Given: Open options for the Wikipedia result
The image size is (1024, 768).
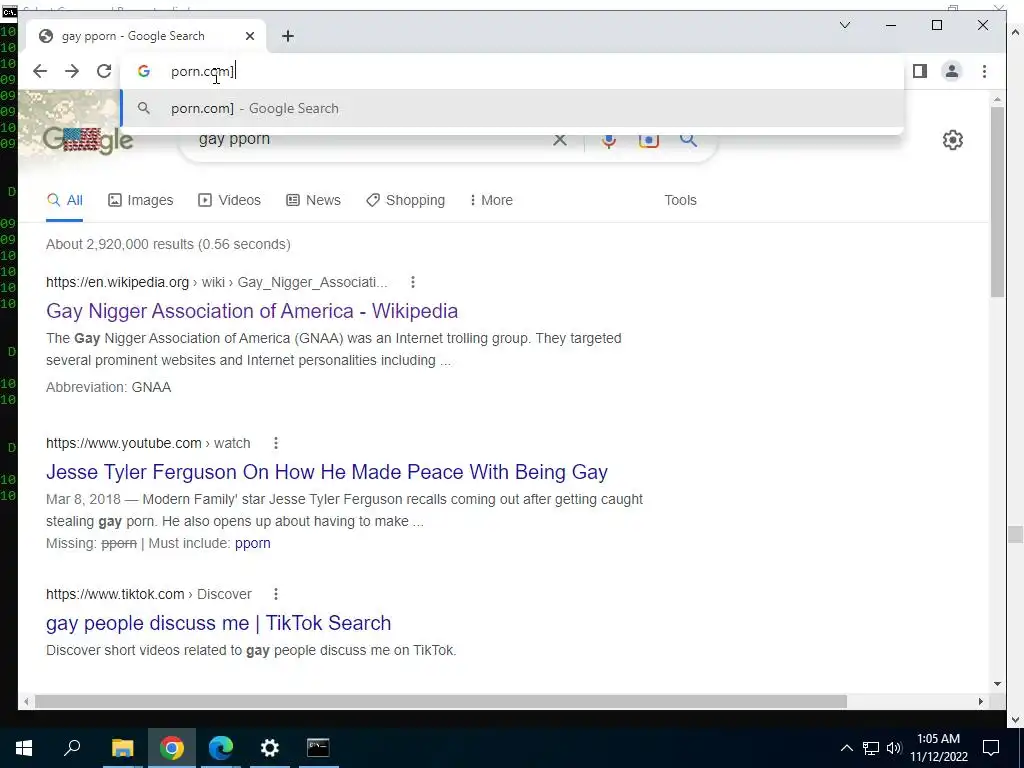Looking at the screenshot, I should click(x=413, y=282).
